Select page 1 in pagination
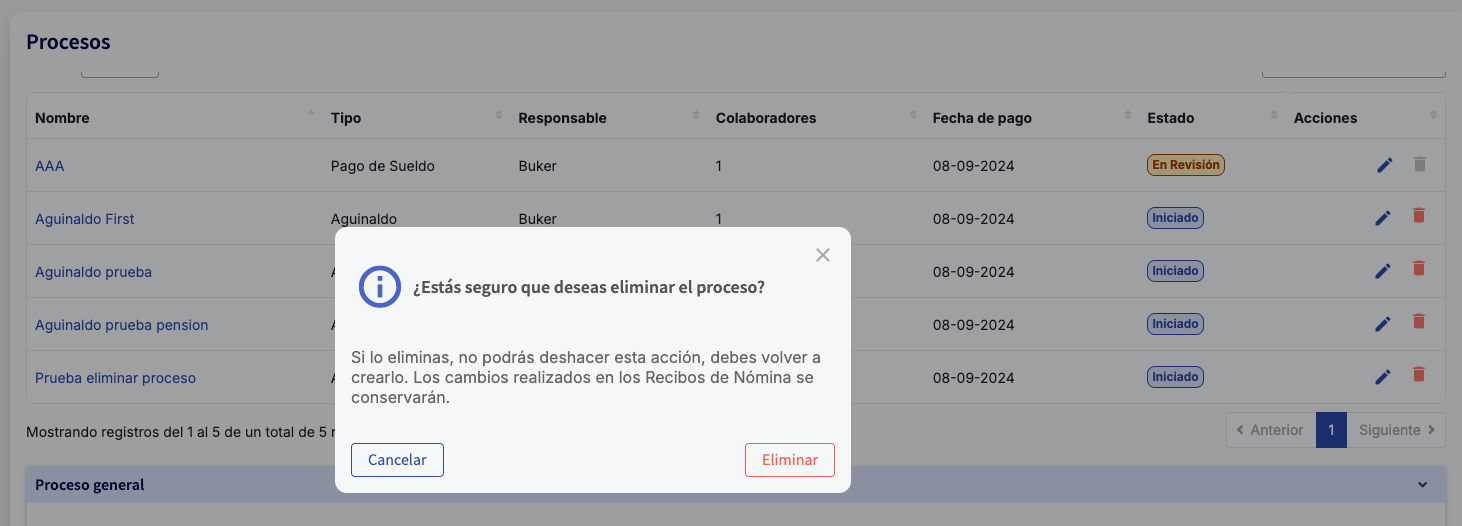 1331,430
